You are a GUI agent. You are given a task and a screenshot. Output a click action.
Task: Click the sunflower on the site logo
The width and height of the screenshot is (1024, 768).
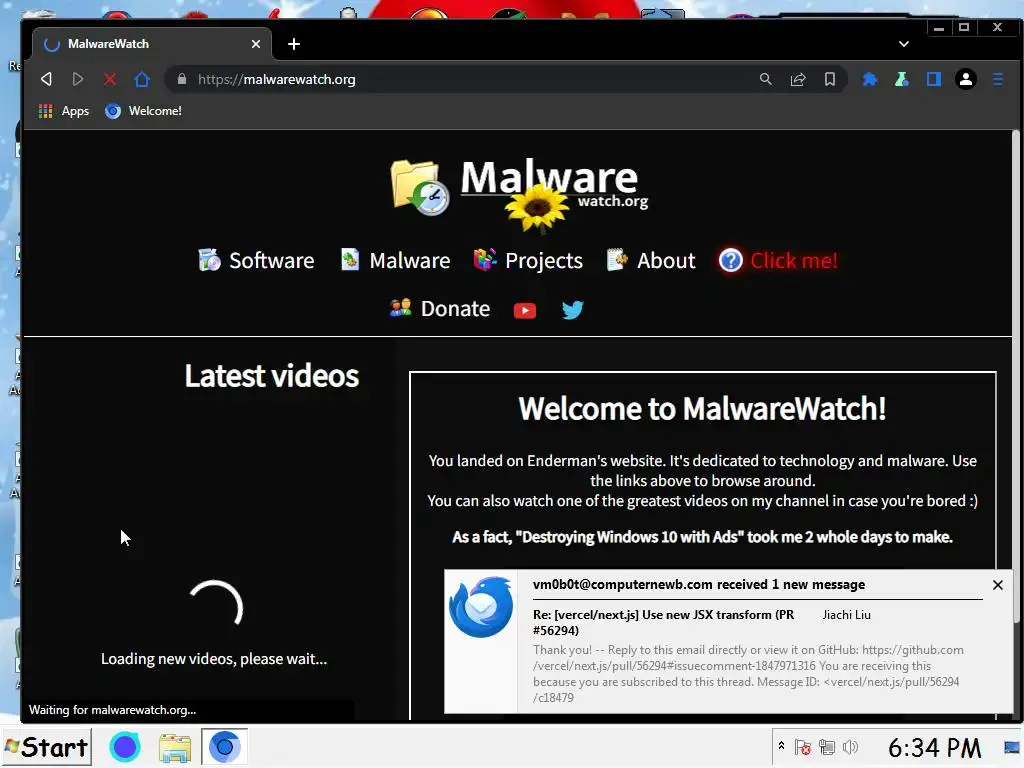pyautogui.click(x=537, y=208)
